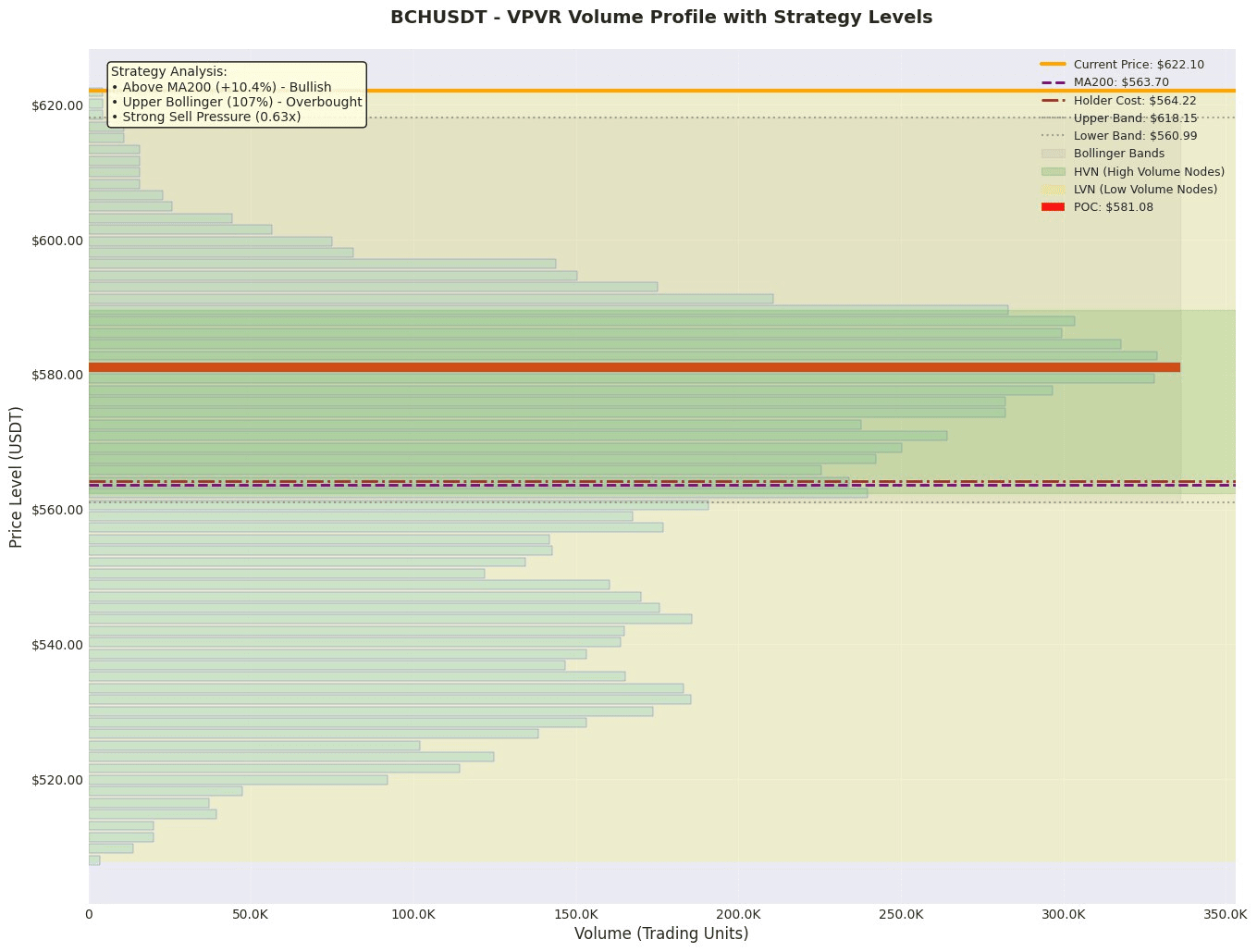Click the Bollinger Bands legend swatch
This screenshot has height=952, width=1257.
(1053, 154)
